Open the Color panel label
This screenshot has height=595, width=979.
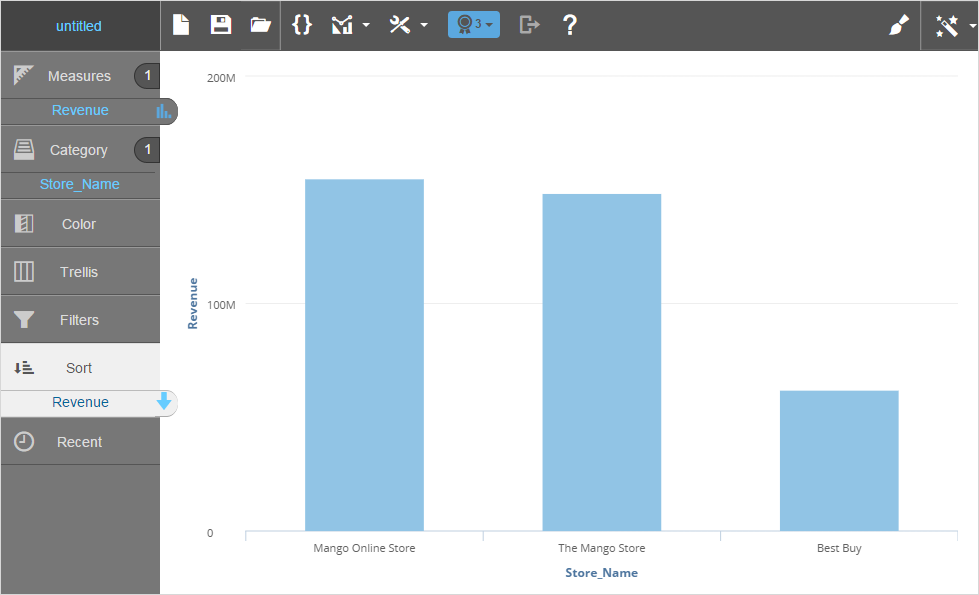[79, 224]
